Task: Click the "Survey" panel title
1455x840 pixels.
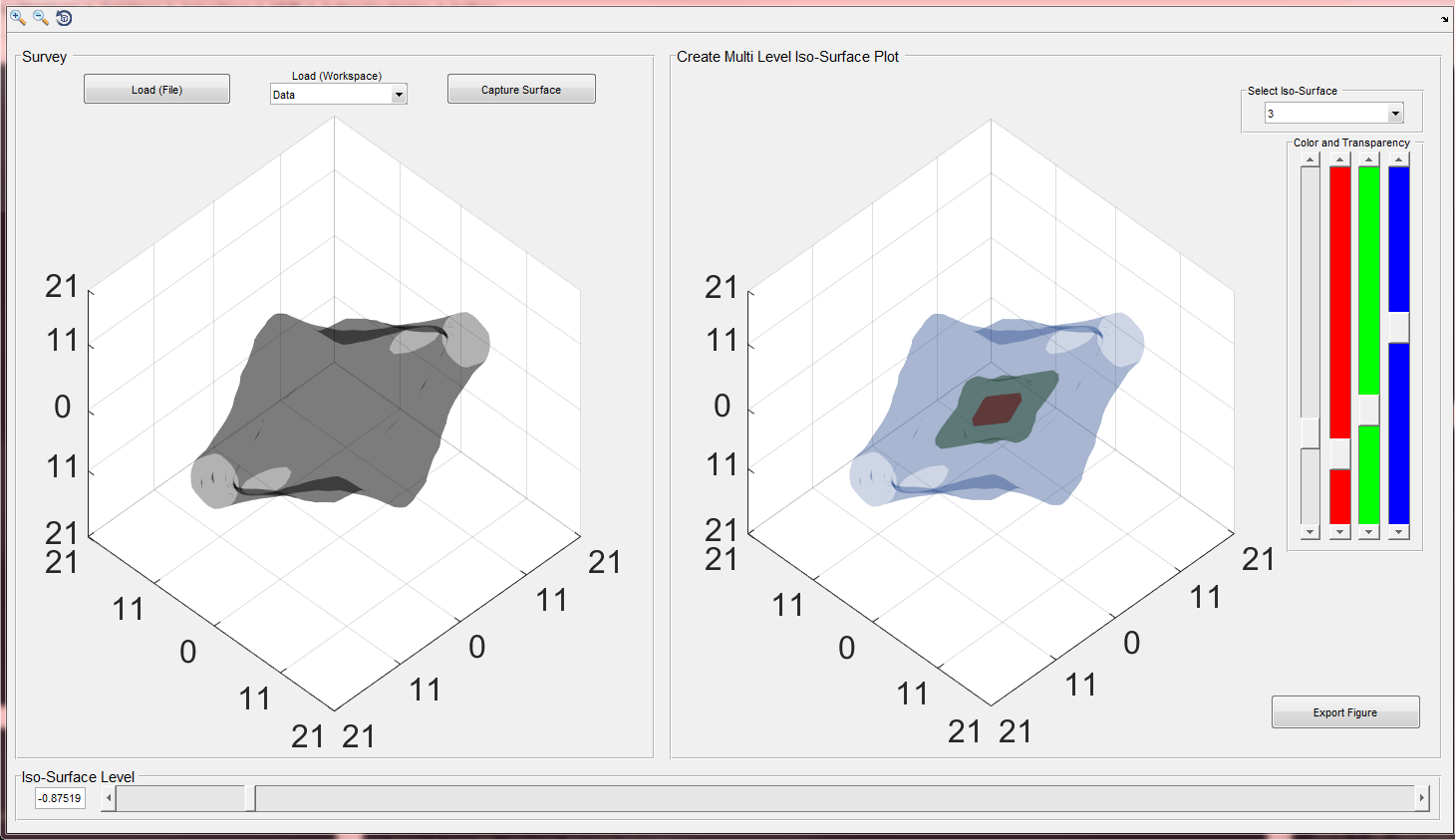Action: coord(45,57)
